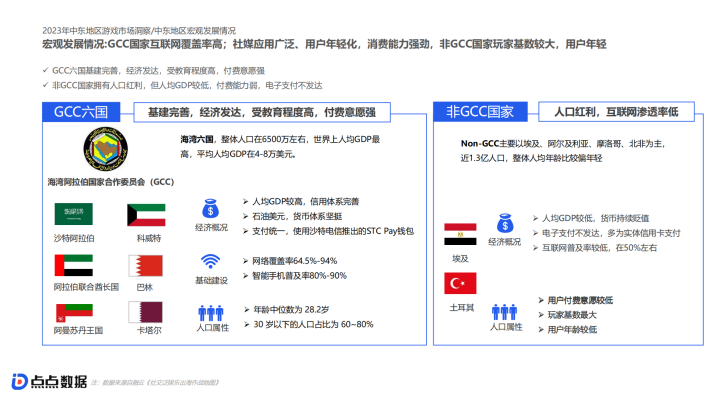Click the 点点数据 logo
Viewport: 710px width, 399px height.
tap(49, 382)
